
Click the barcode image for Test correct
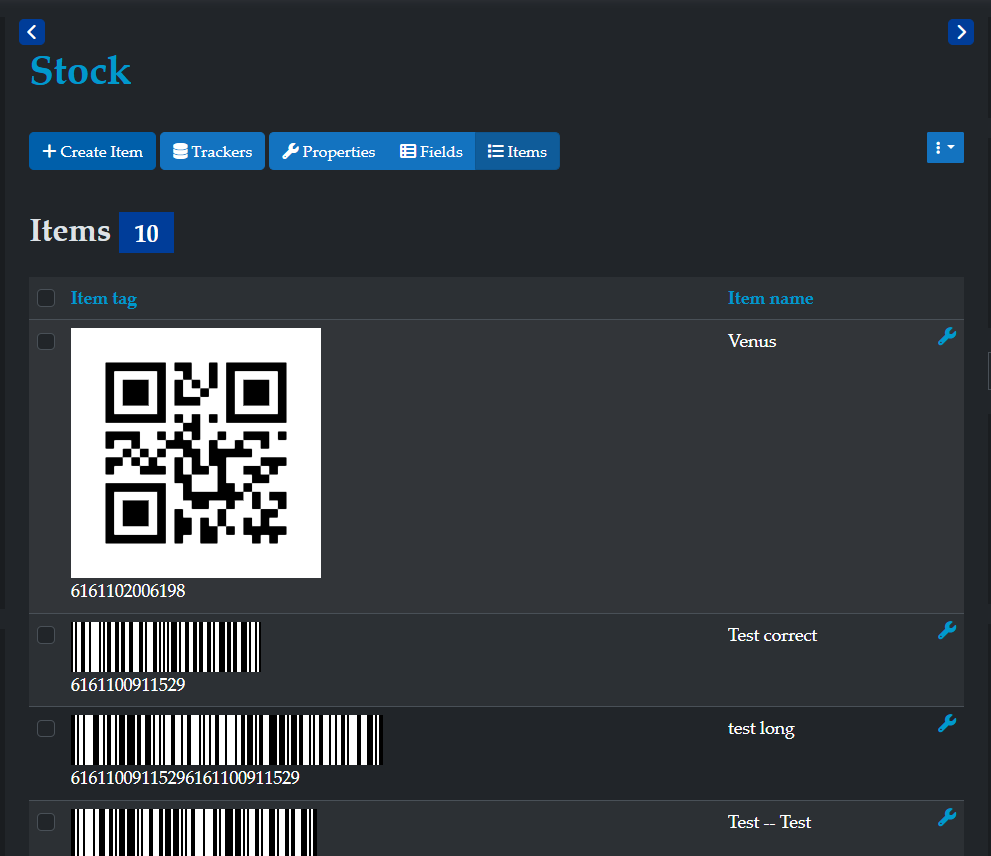(x=166, y=647)
